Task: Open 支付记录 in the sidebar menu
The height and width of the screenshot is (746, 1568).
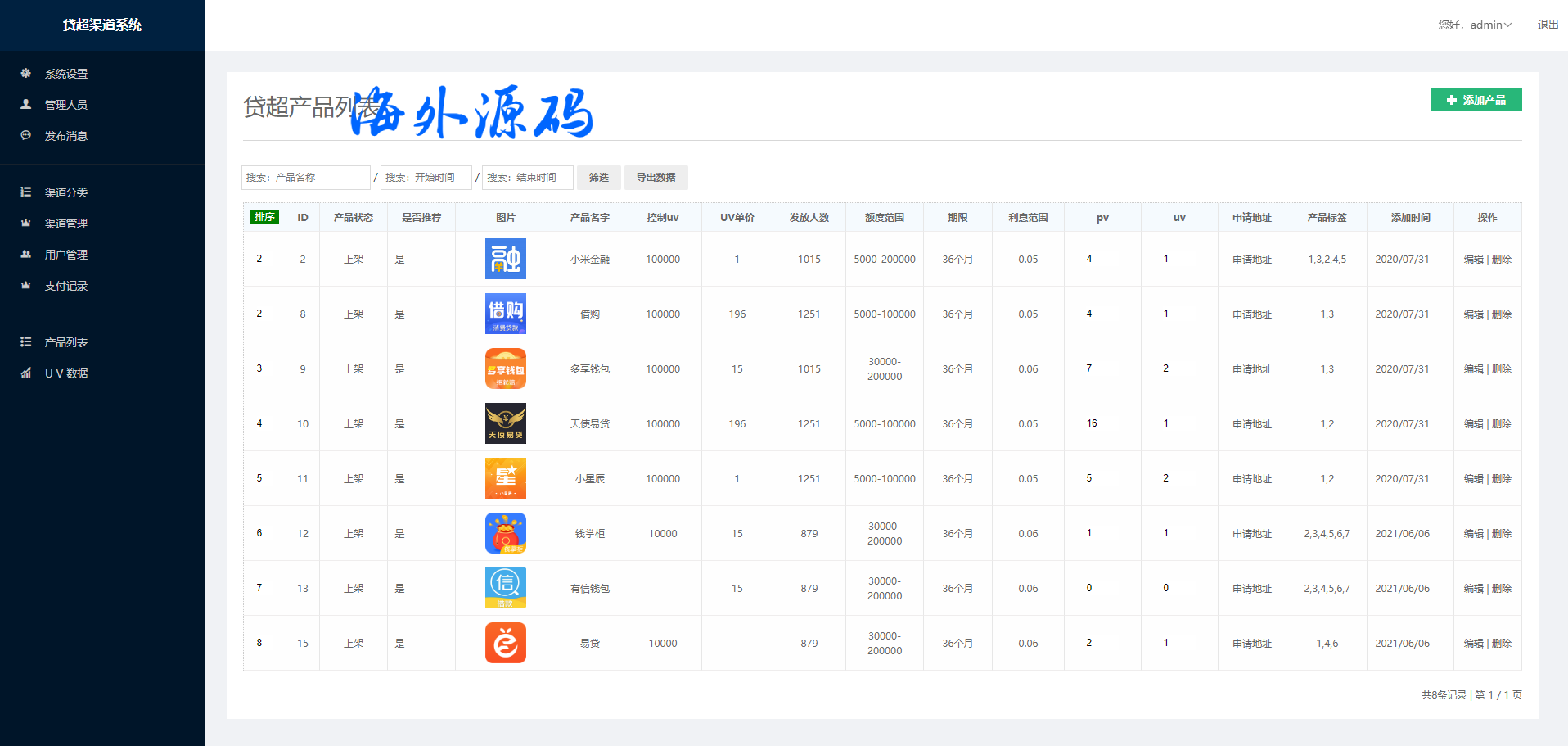Action: [65, 286]
